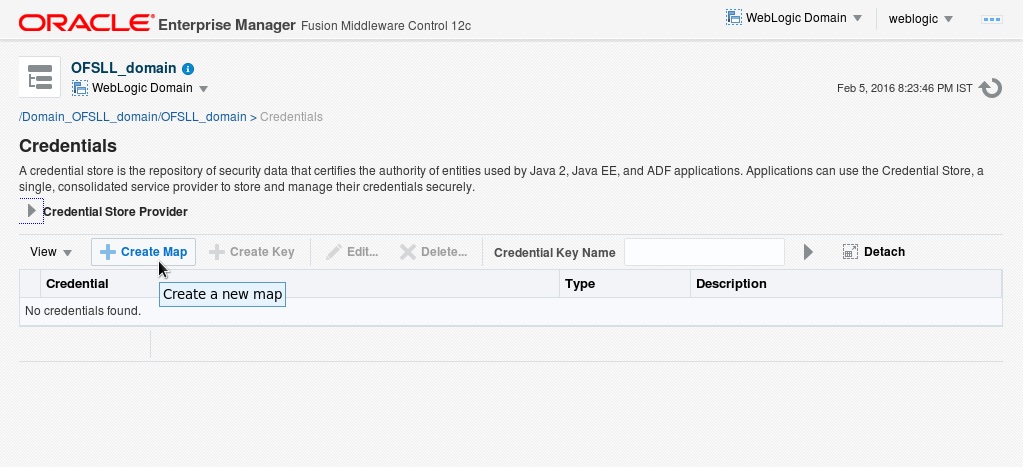Click the OFSLL_domain title text
The width and height of the screenshot is (1023, 467).
(123, 68)
